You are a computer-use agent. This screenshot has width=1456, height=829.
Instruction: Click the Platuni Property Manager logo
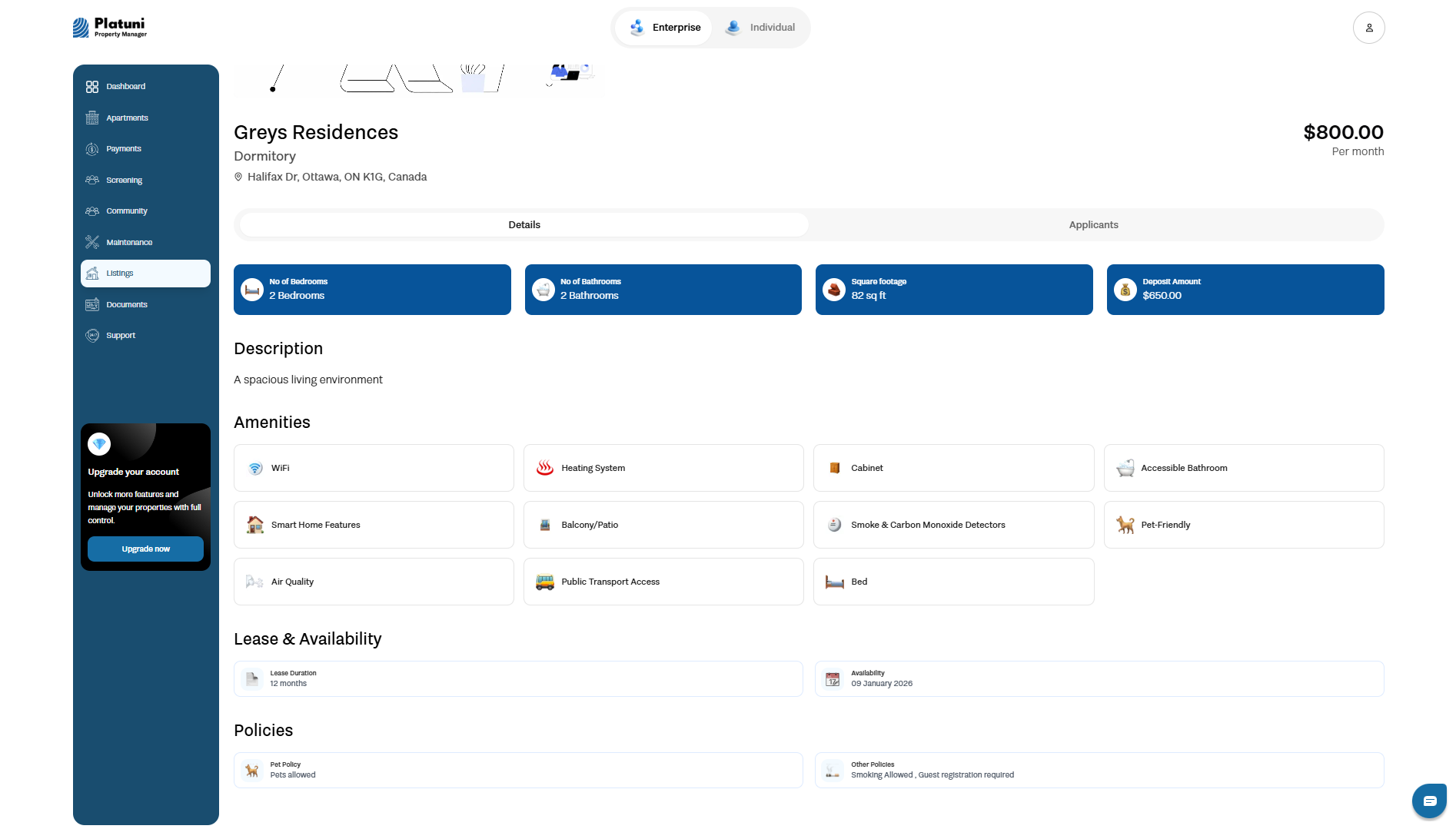[110, 28]
